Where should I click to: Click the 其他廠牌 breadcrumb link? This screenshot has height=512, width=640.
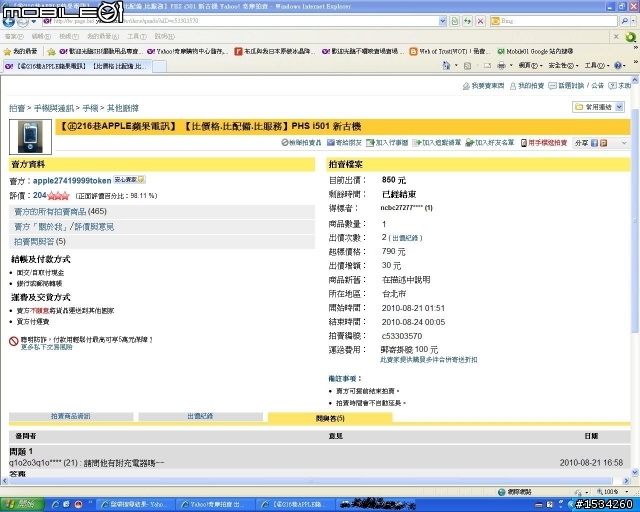[122, 108]
